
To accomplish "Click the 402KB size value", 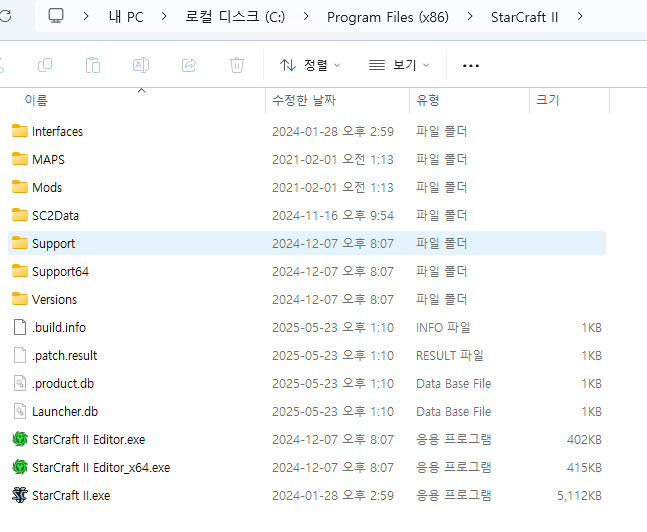I will coord(584,440).
